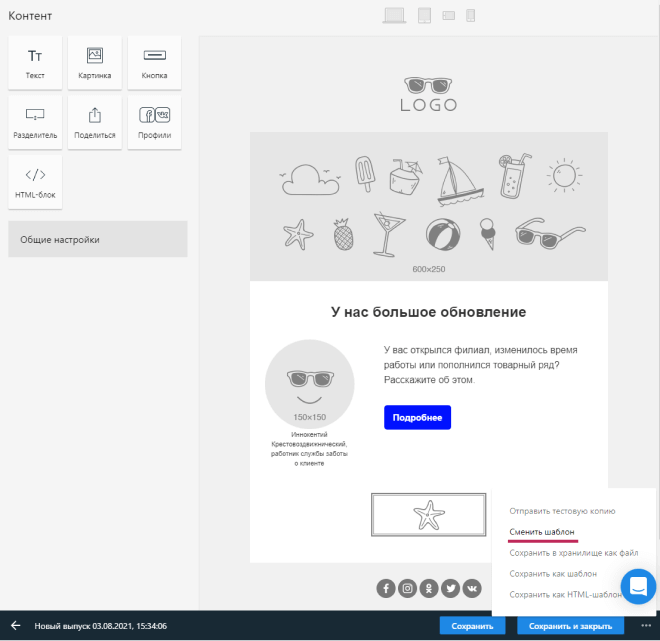Image resolution: width=660 pixels, height=641 pixels.
Task: Select the Разделитель divider block
Action: click(35, 123)
